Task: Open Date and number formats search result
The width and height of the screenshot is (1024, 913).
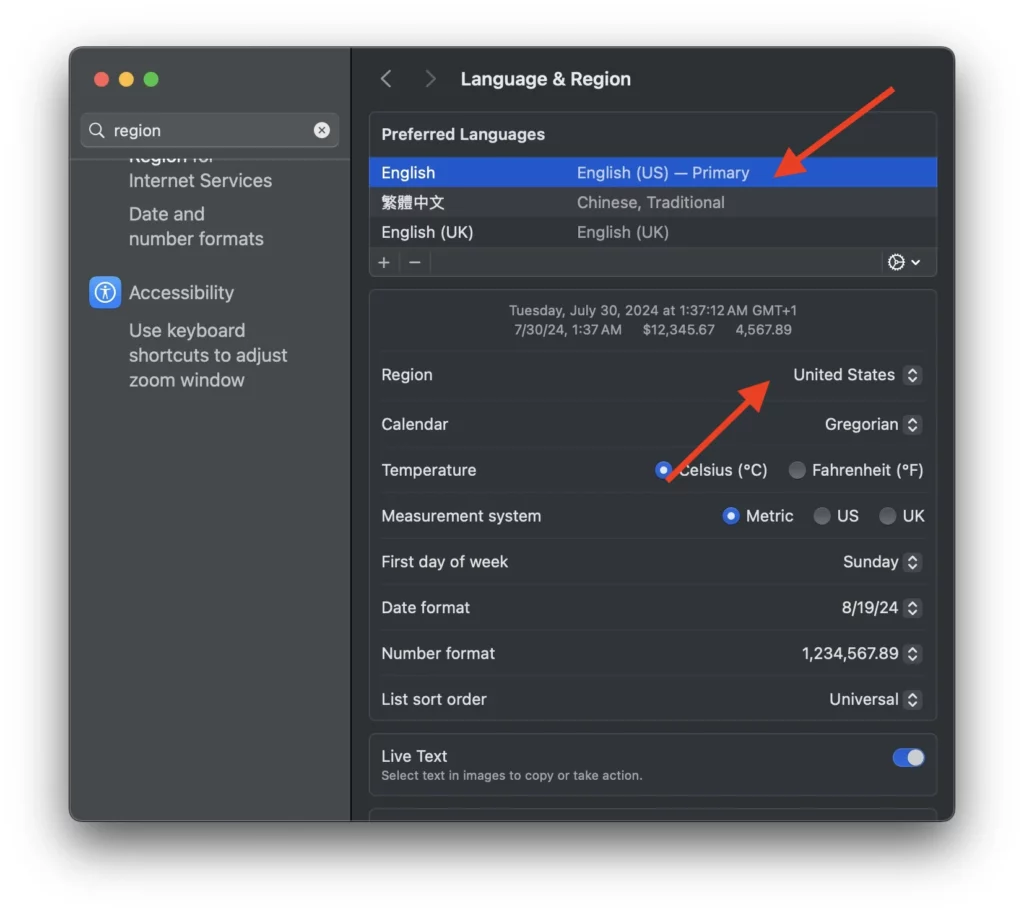Action: click(196, 226)
